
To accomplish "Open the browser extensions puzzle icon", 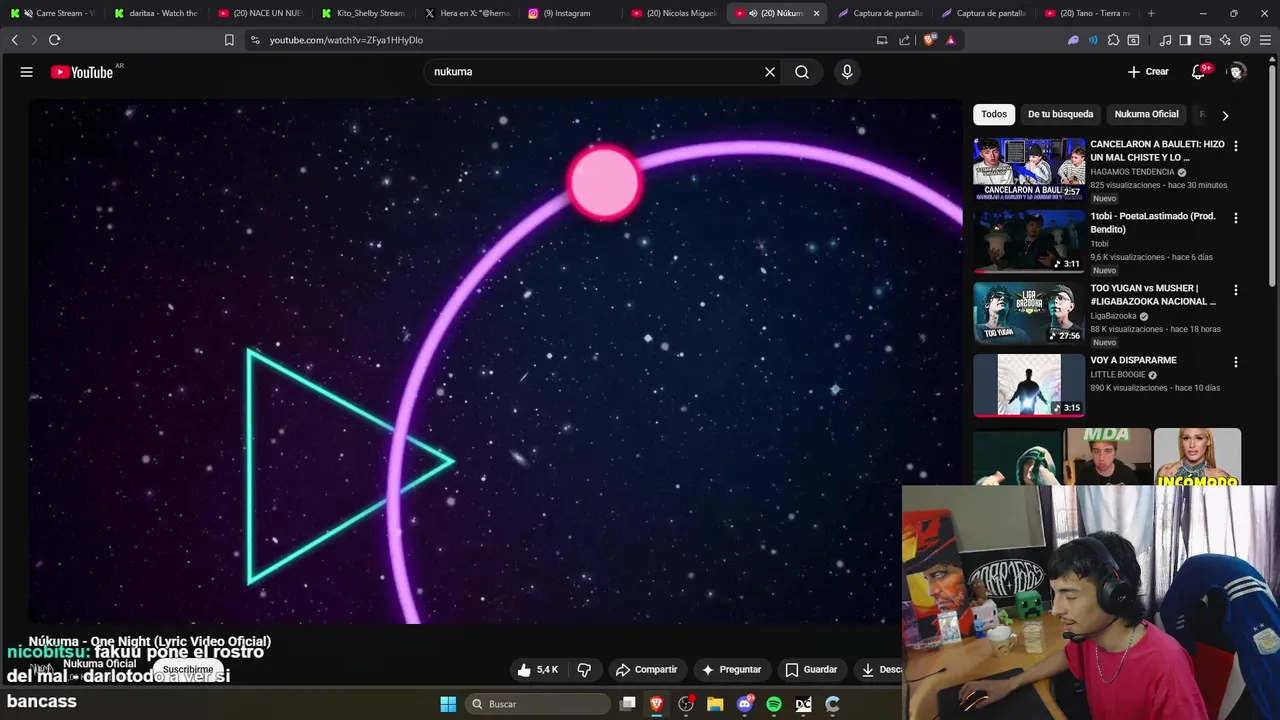I will pos(1113,40).
